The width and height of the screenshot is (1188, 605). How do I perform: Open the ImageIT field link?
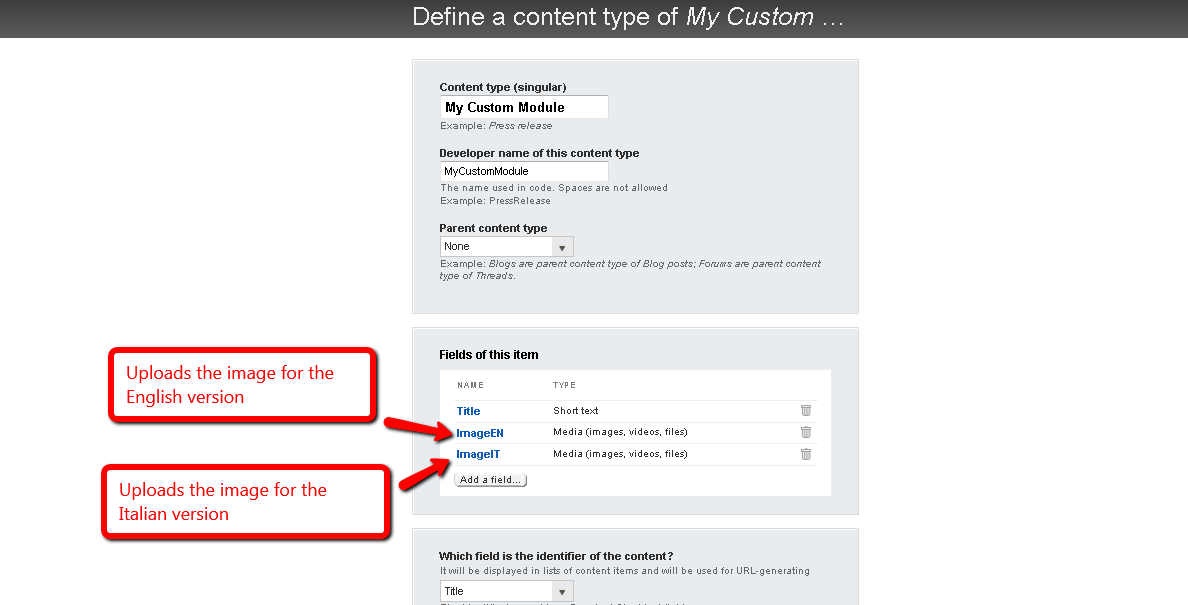click(x=478, y=454)
